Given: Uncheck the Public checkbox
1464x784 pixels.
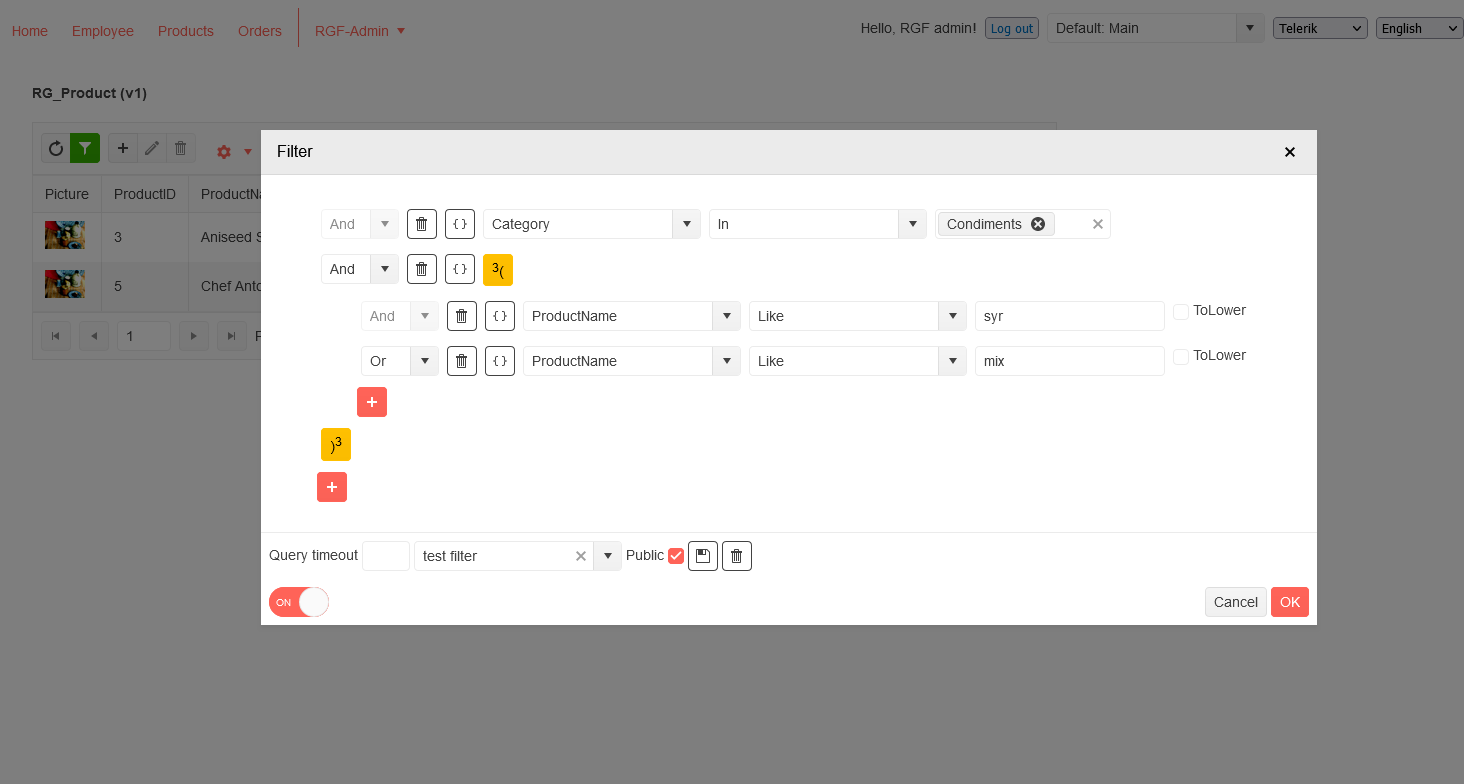Looking at the screenshot, I should pyautogui.click(x=676, y=556).
